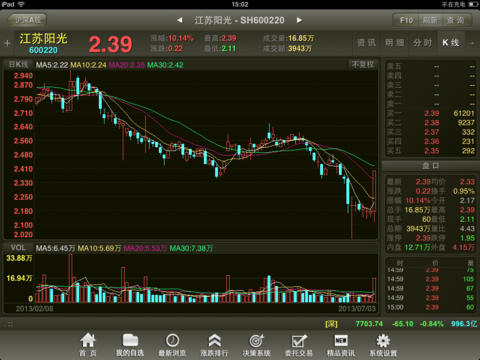Tap the bid price 2.35 row

431,151
